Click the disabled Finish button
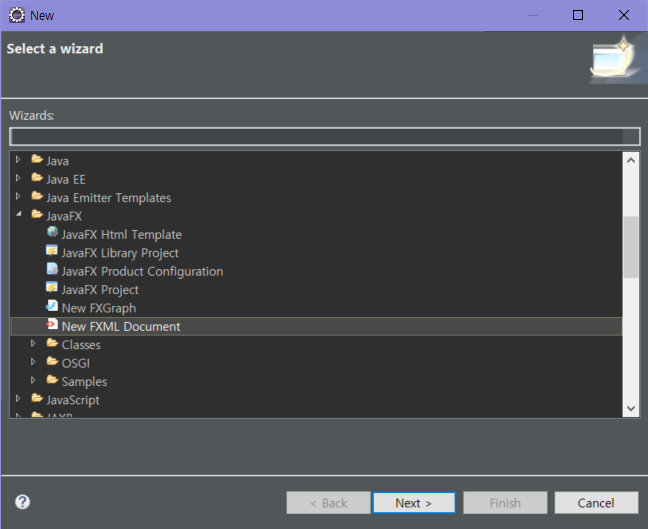Image resolution: width=648 pixels, height=529 pixels. point(505,503)
